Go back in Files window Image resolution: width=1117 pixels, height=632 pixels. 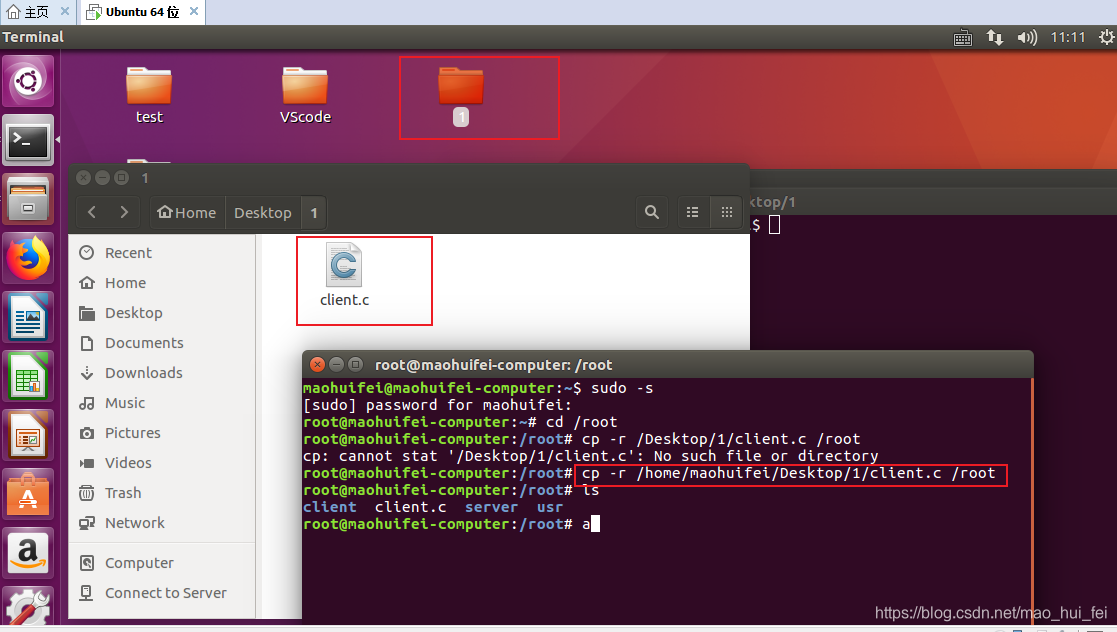click(92, 212)
